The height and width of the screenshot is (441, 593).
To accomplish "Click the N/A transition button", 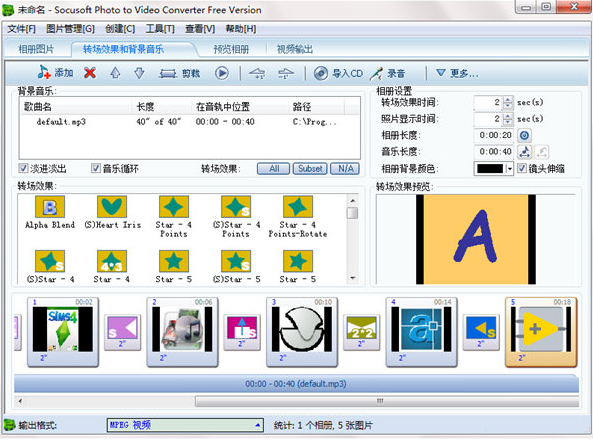I will pyautogui.click(x=345, y=169).
